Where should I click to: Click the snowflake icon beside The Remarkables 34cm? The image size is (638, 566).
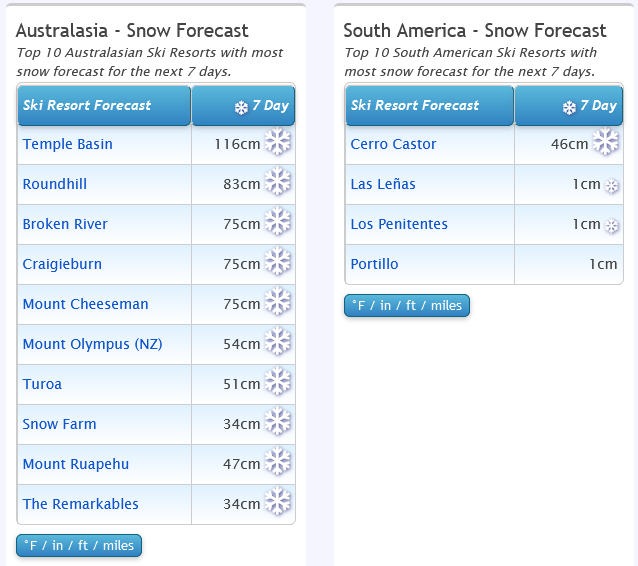[278, 501]
